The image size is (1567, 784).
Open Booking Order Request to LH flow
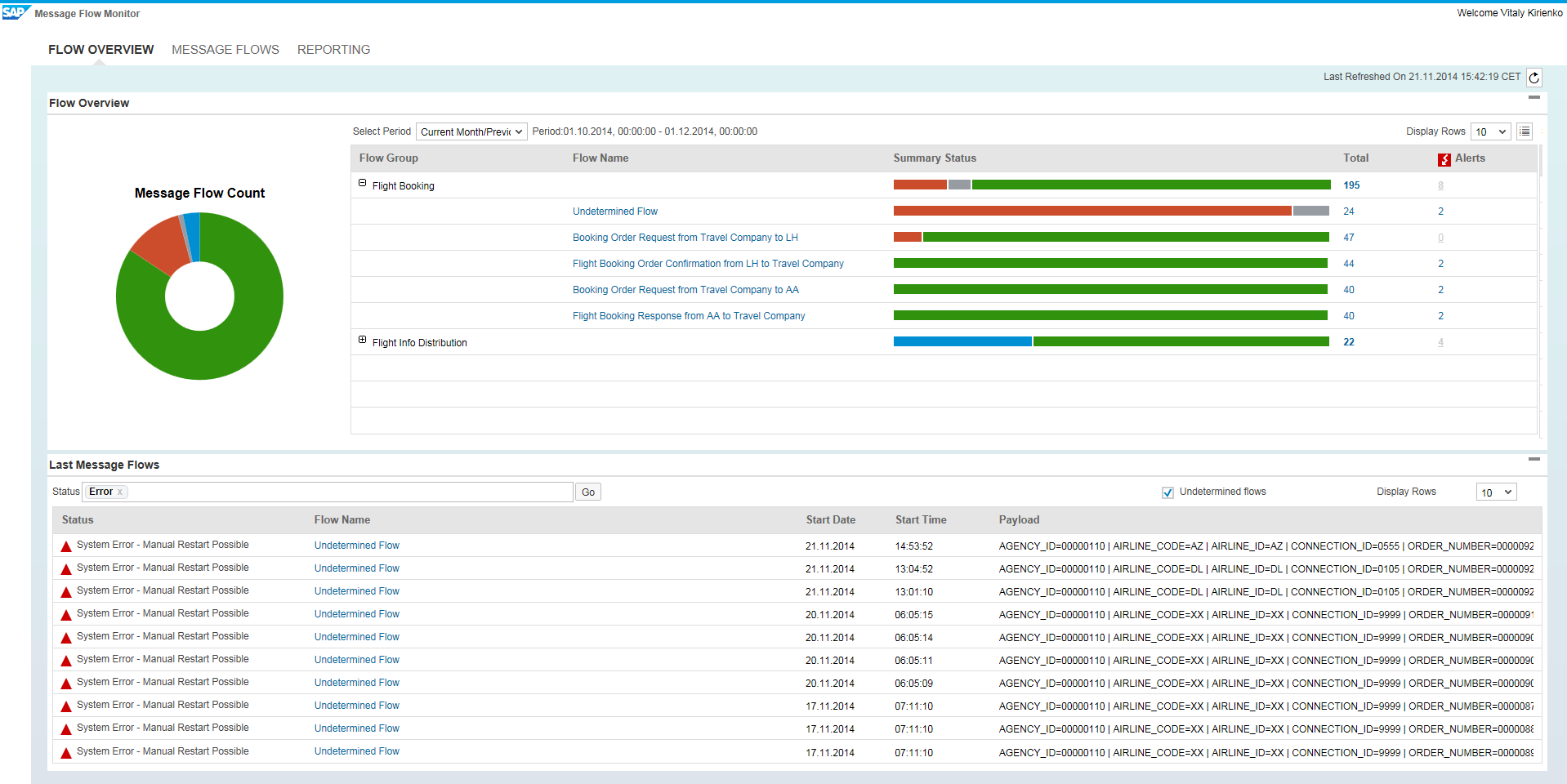pos(685,238)
